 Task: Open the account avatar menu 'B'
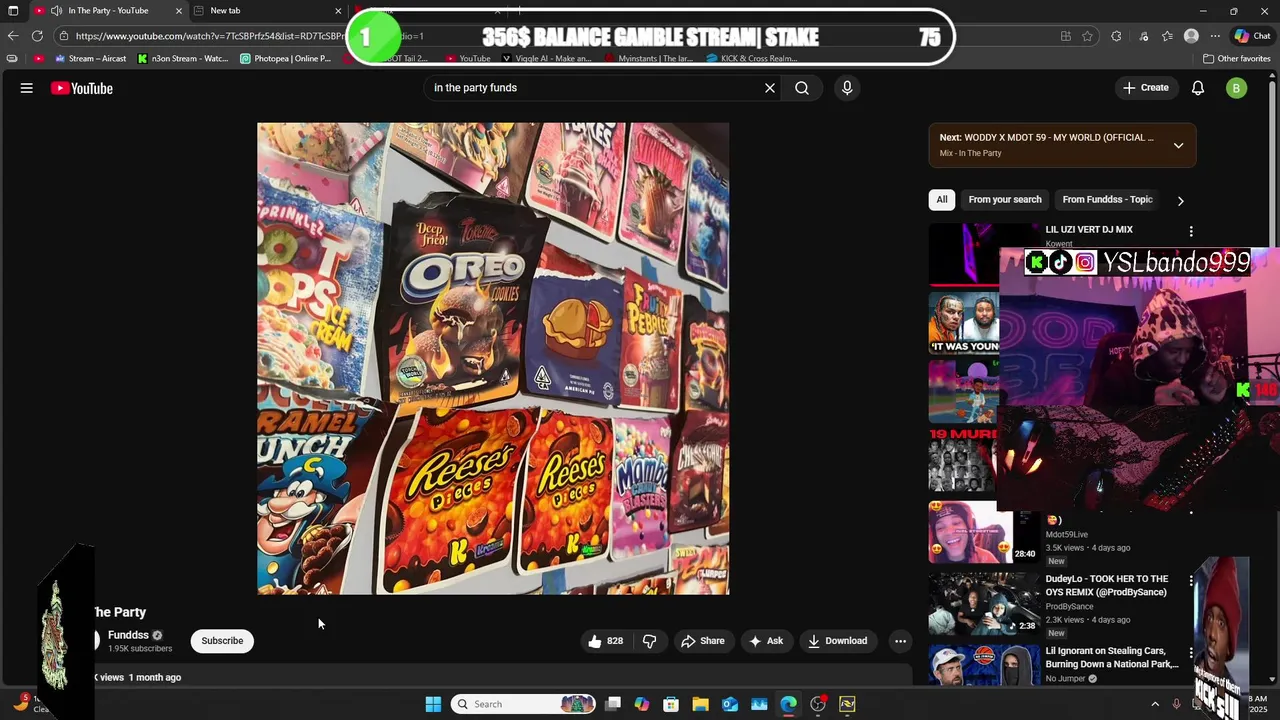(x=1237, y=88)
